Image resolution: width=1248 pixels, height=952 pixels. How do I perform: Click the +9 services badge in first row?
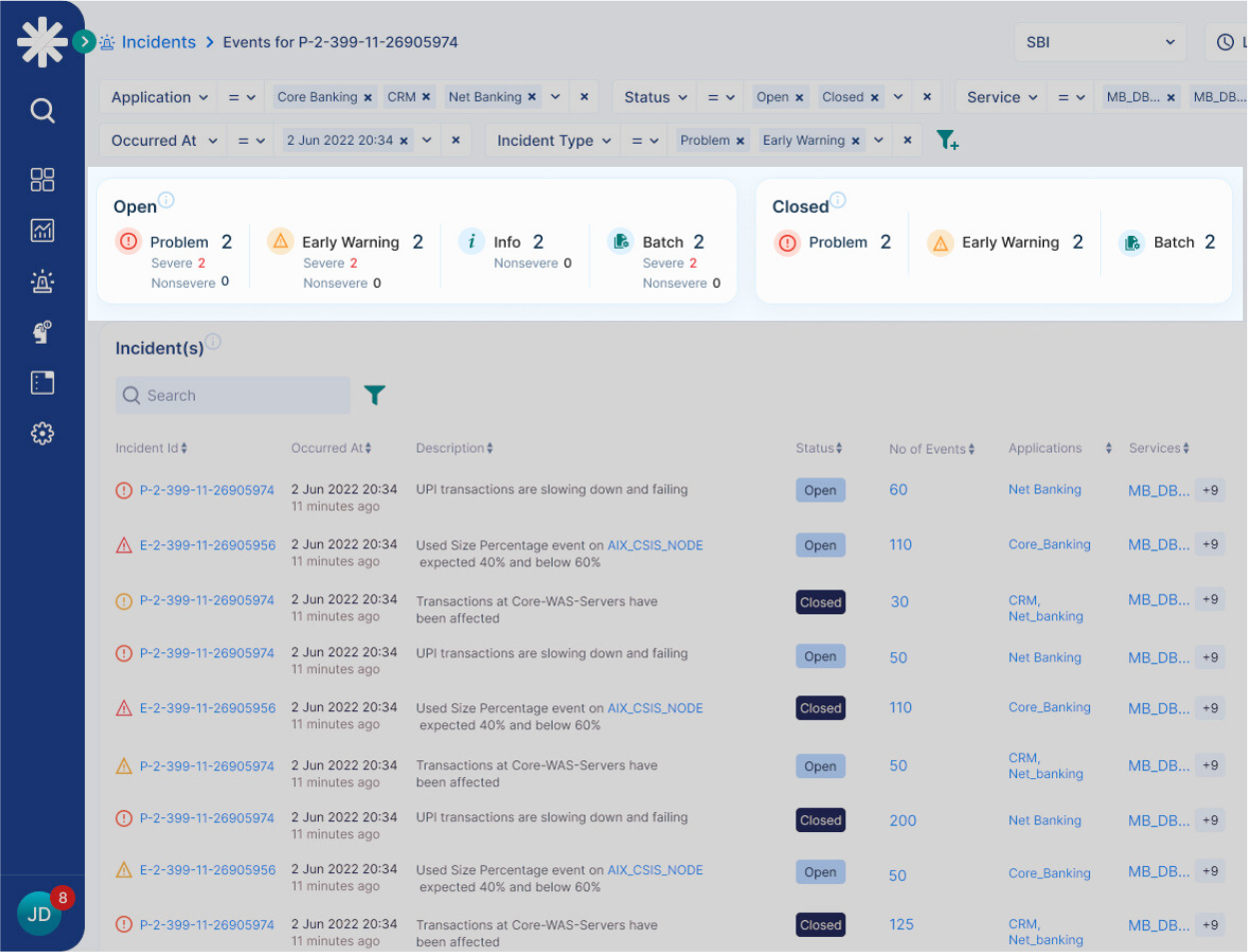pyautogui.click(x=1210, y=490)
